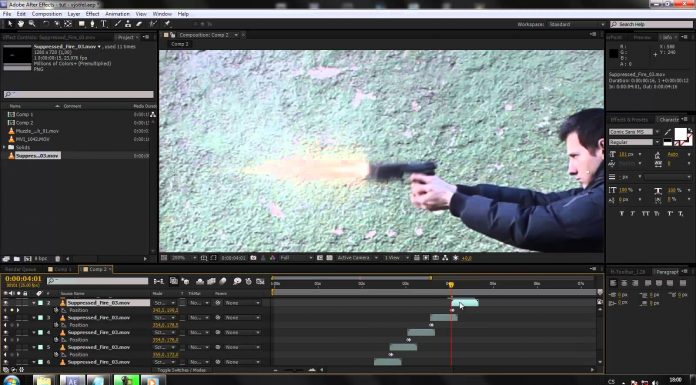Toggle Position stopwatch on layer 4
Screen dimensions: 696x385
pos(56,340)
